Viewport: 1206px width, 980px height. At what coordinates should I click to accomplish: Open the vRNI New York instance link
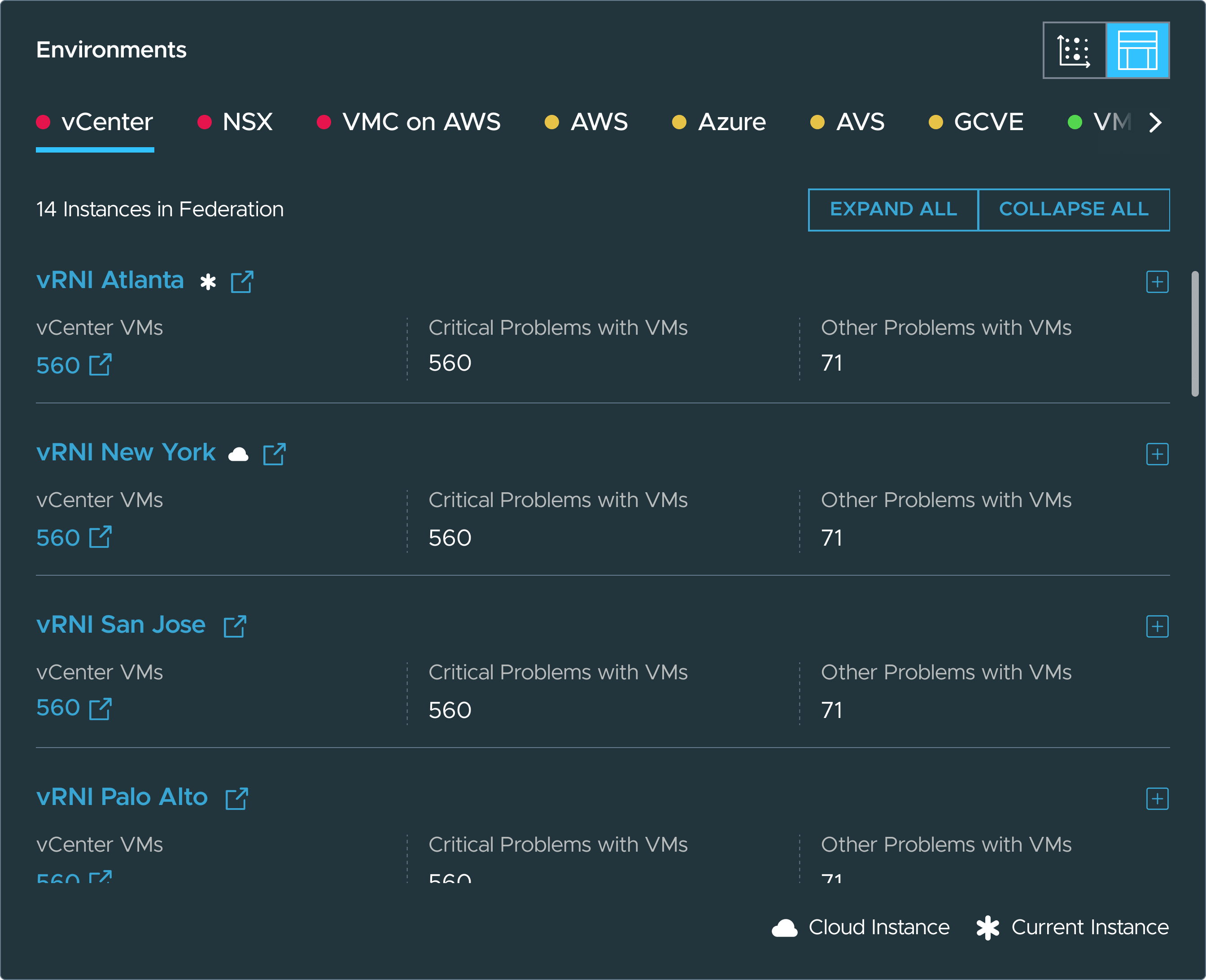tap(126, 452)
